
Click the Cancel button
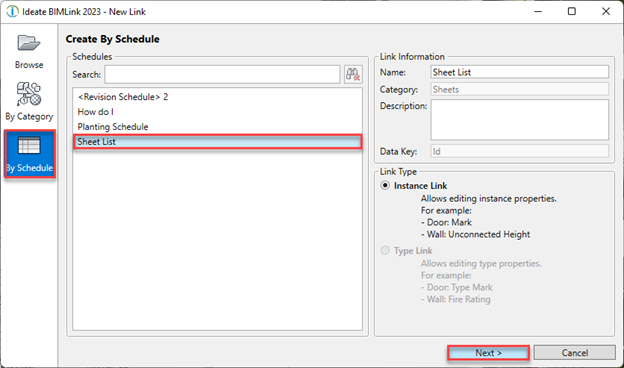(575, 352)
